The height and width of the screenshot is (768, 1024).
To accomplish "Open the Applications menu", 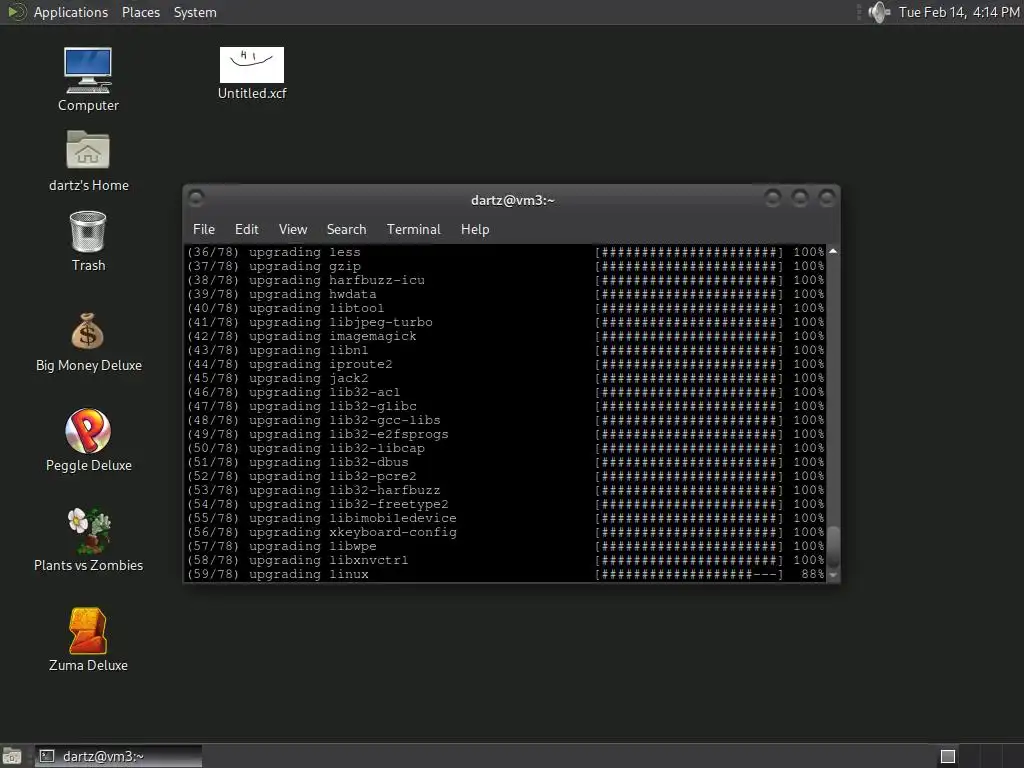I will pos(71,12).
